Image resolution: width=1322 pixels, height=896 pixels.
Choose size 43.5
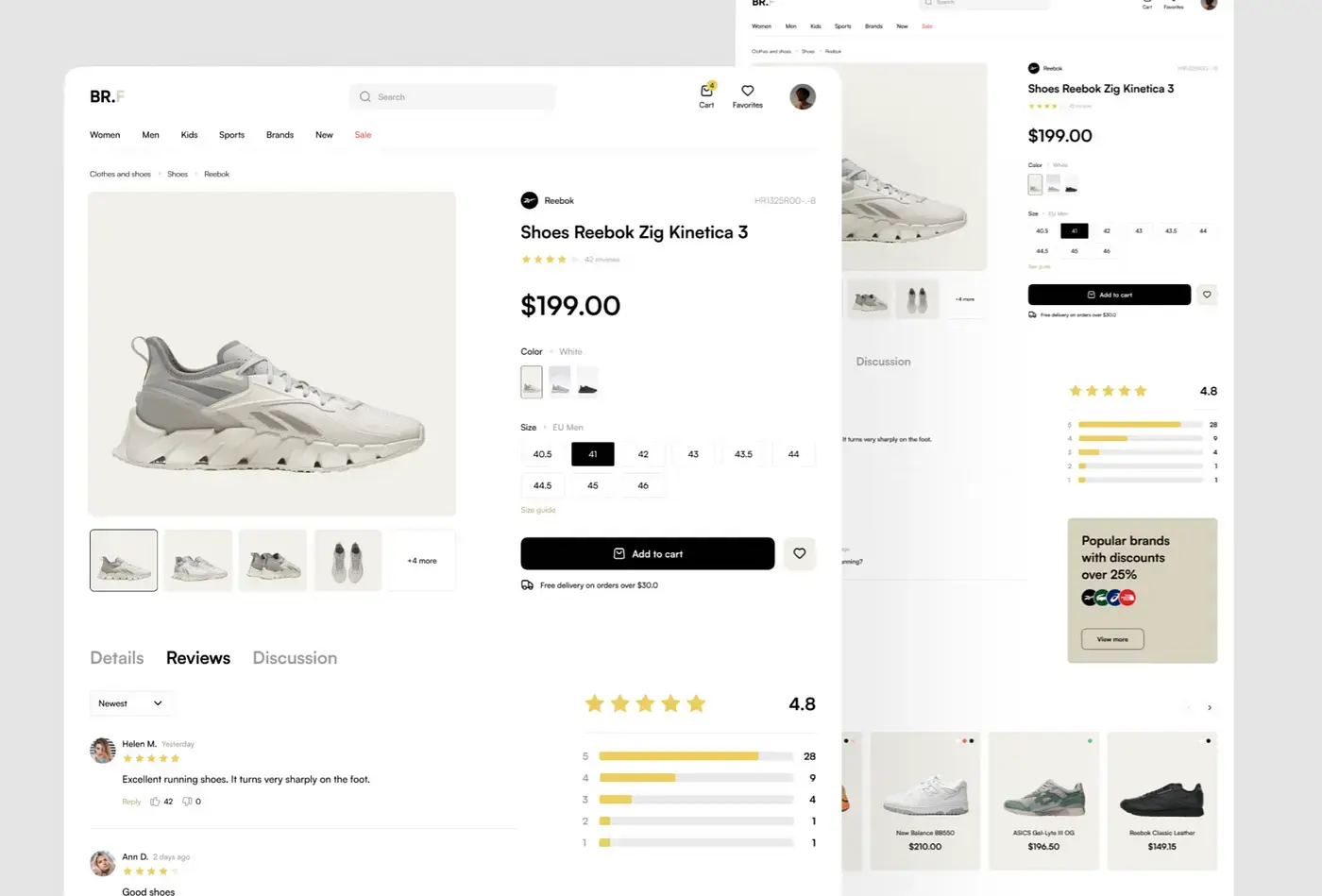[x=743, y=454]
